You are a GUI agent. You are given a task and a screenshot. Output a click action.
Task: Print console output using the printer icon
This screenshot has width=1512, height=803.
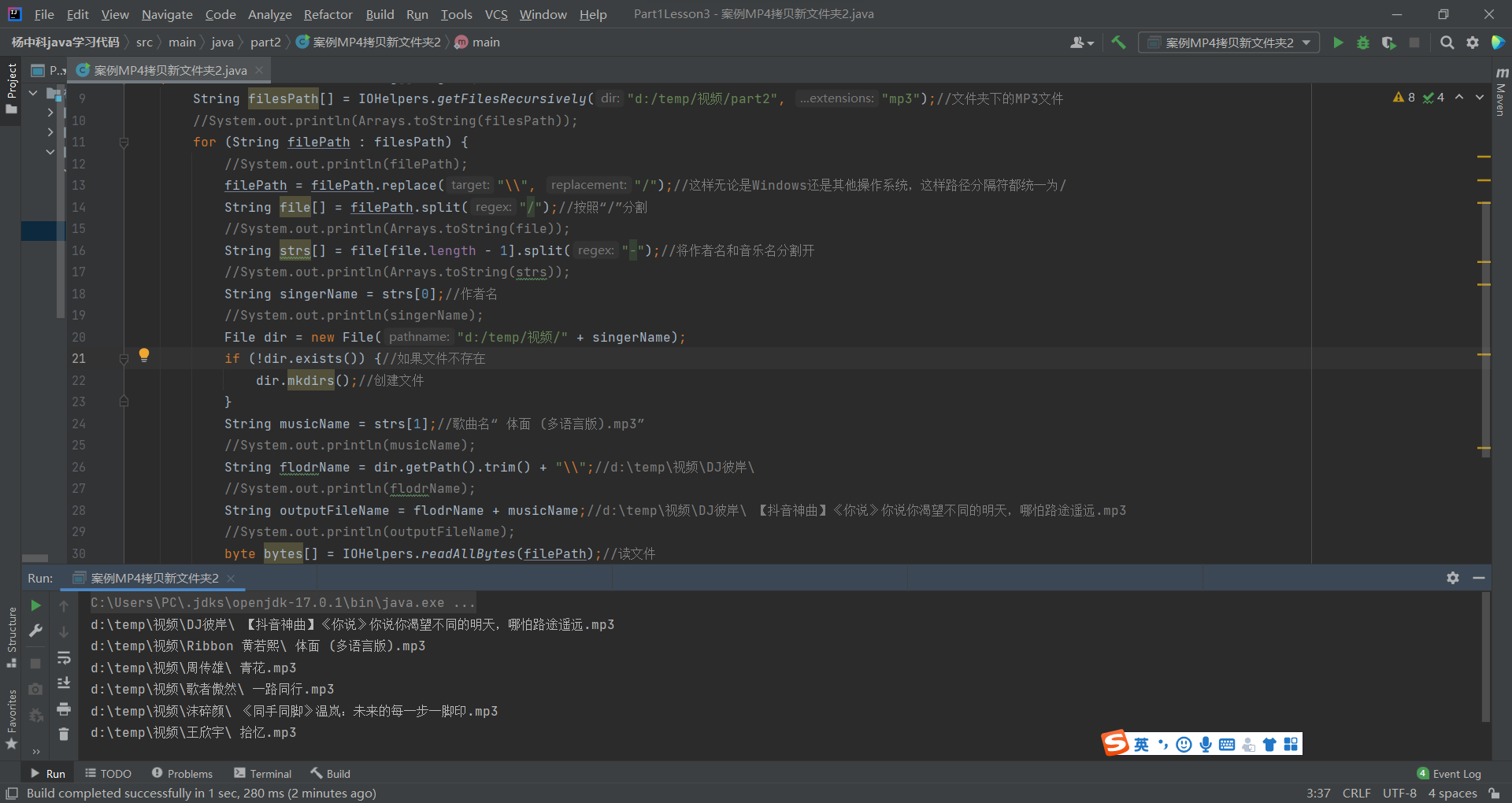pyautogui.click(x=64, y=709)
